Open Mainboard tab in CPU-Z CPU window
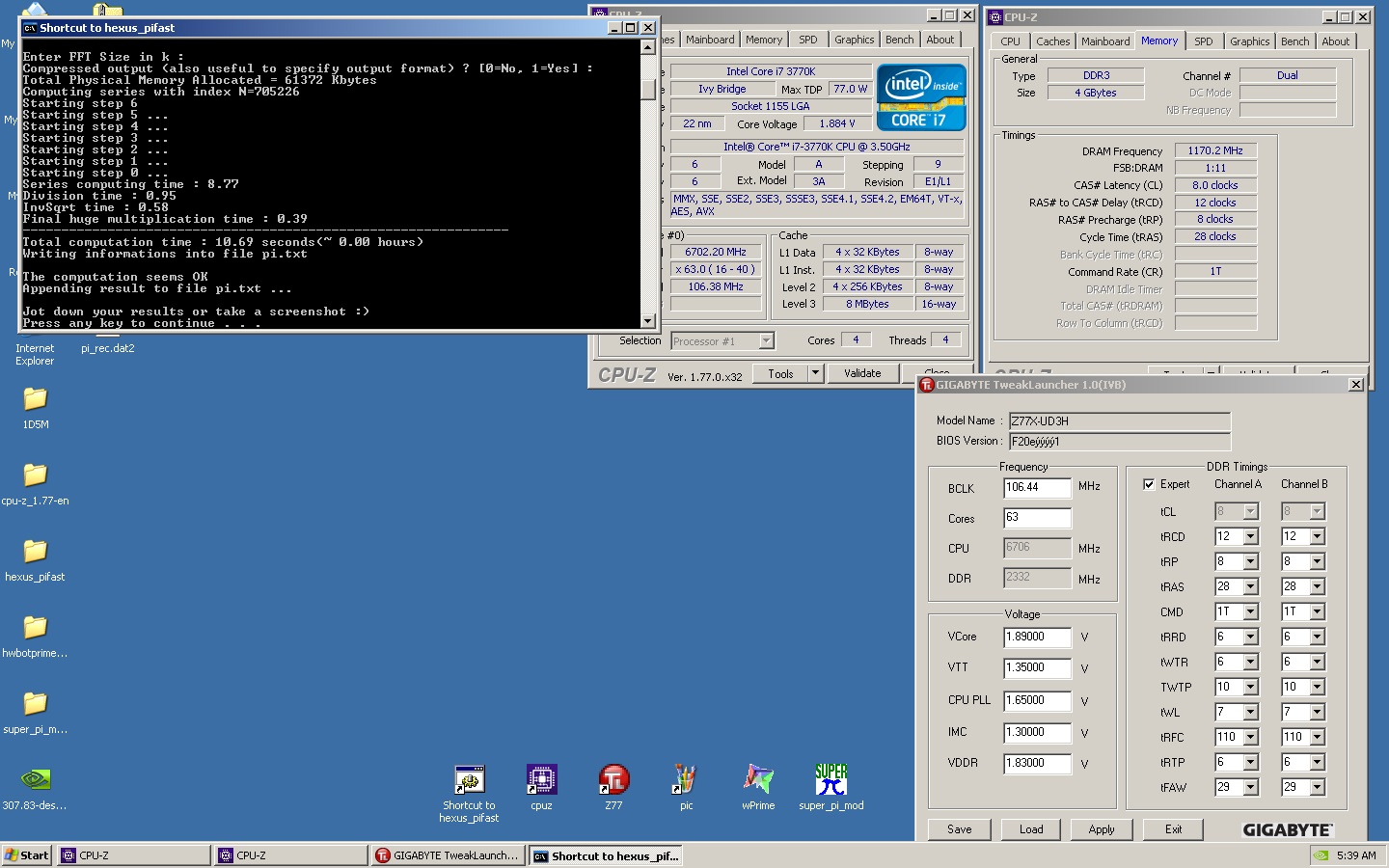 tap(710, 40)
